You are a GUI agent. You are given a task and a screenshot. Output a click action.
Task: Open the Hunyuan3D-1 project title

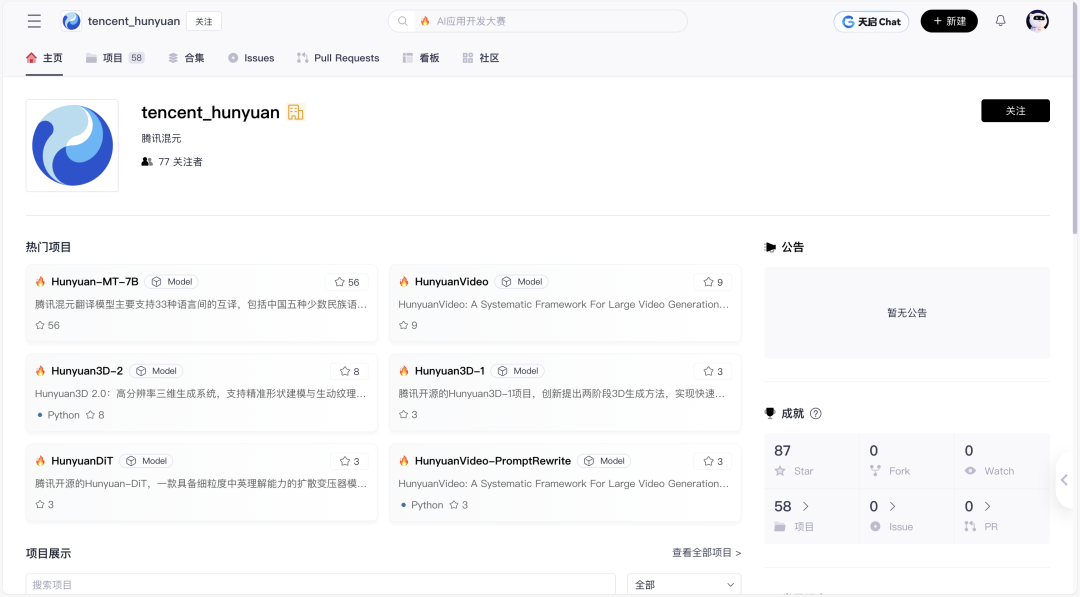pos(449,370)
